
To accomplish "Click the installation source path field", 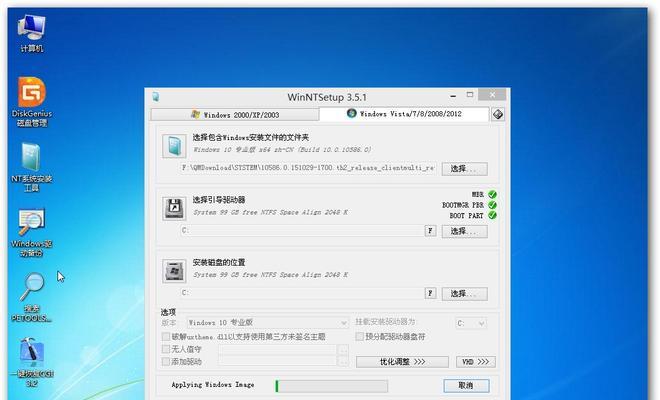I will tap(308, 168).
